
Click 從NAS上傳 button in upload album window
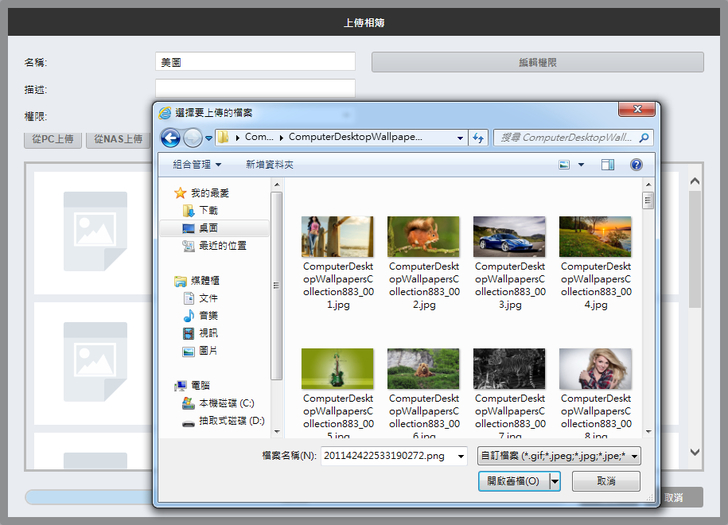point(118,139)
